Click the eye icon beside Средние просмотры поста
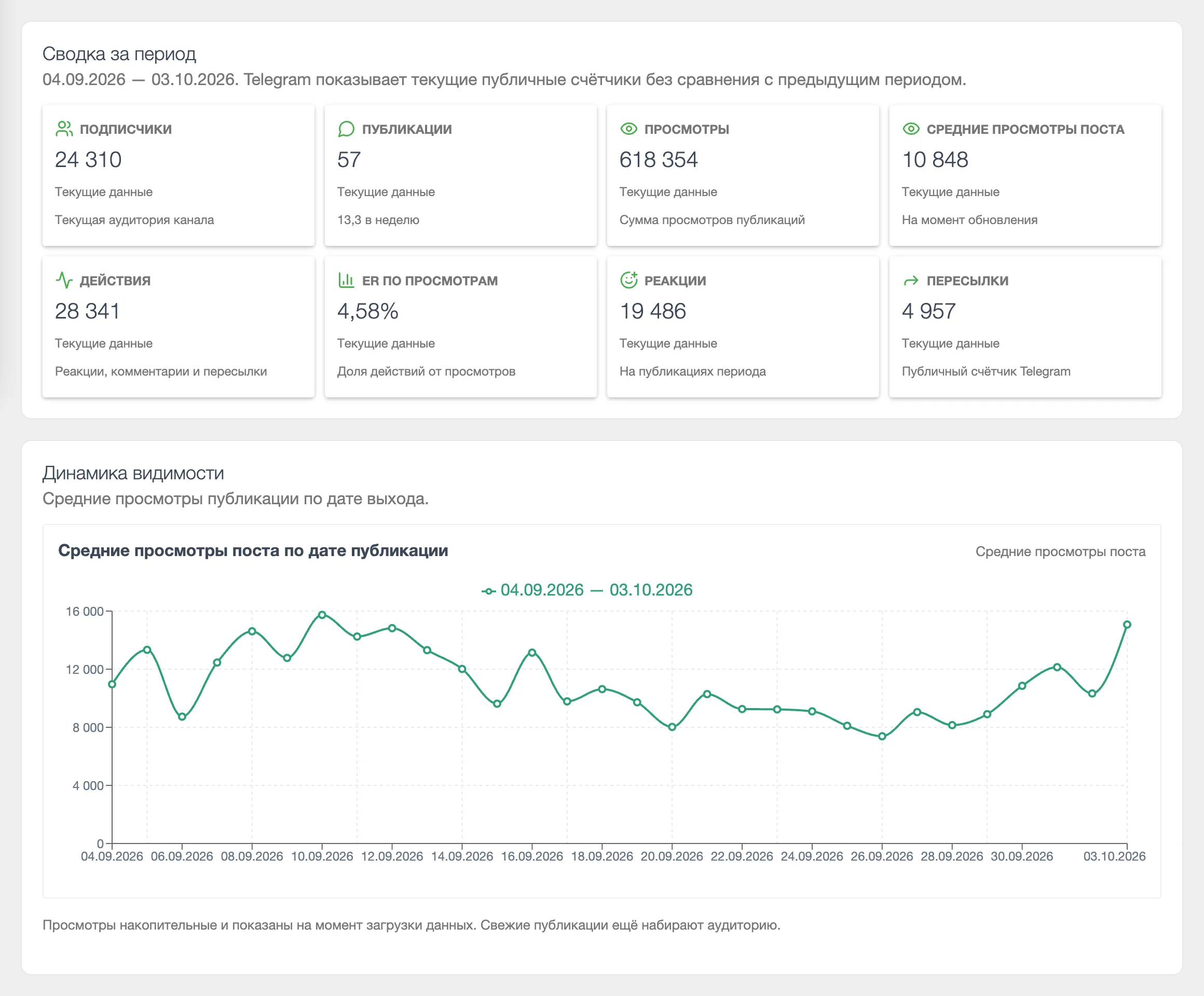 pos(910,129)
